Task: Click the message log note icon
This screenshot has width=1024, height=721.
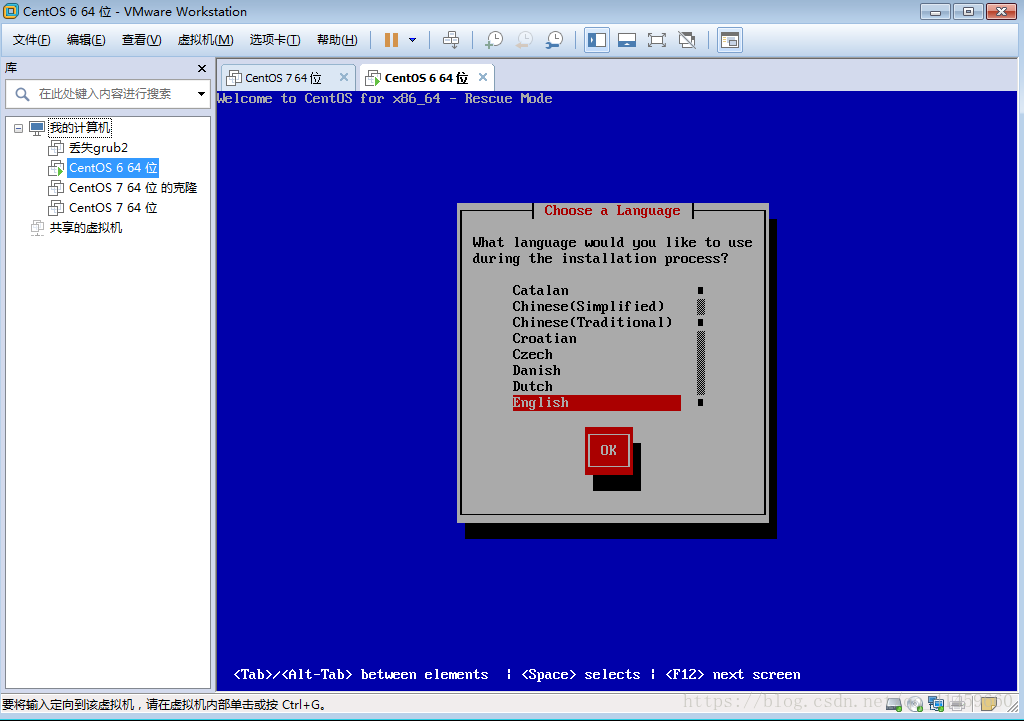Action: [988, 703]
